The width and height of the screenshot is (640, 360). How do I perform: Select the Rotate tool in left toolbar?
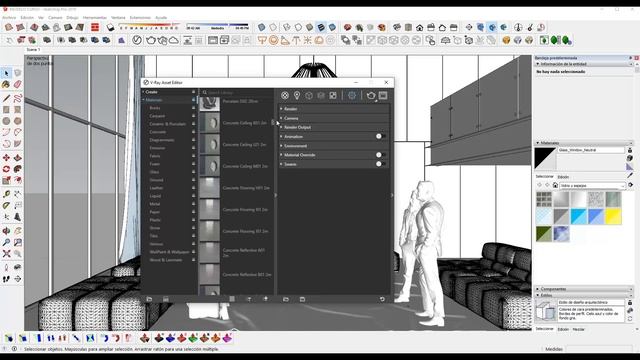point(6,169)
